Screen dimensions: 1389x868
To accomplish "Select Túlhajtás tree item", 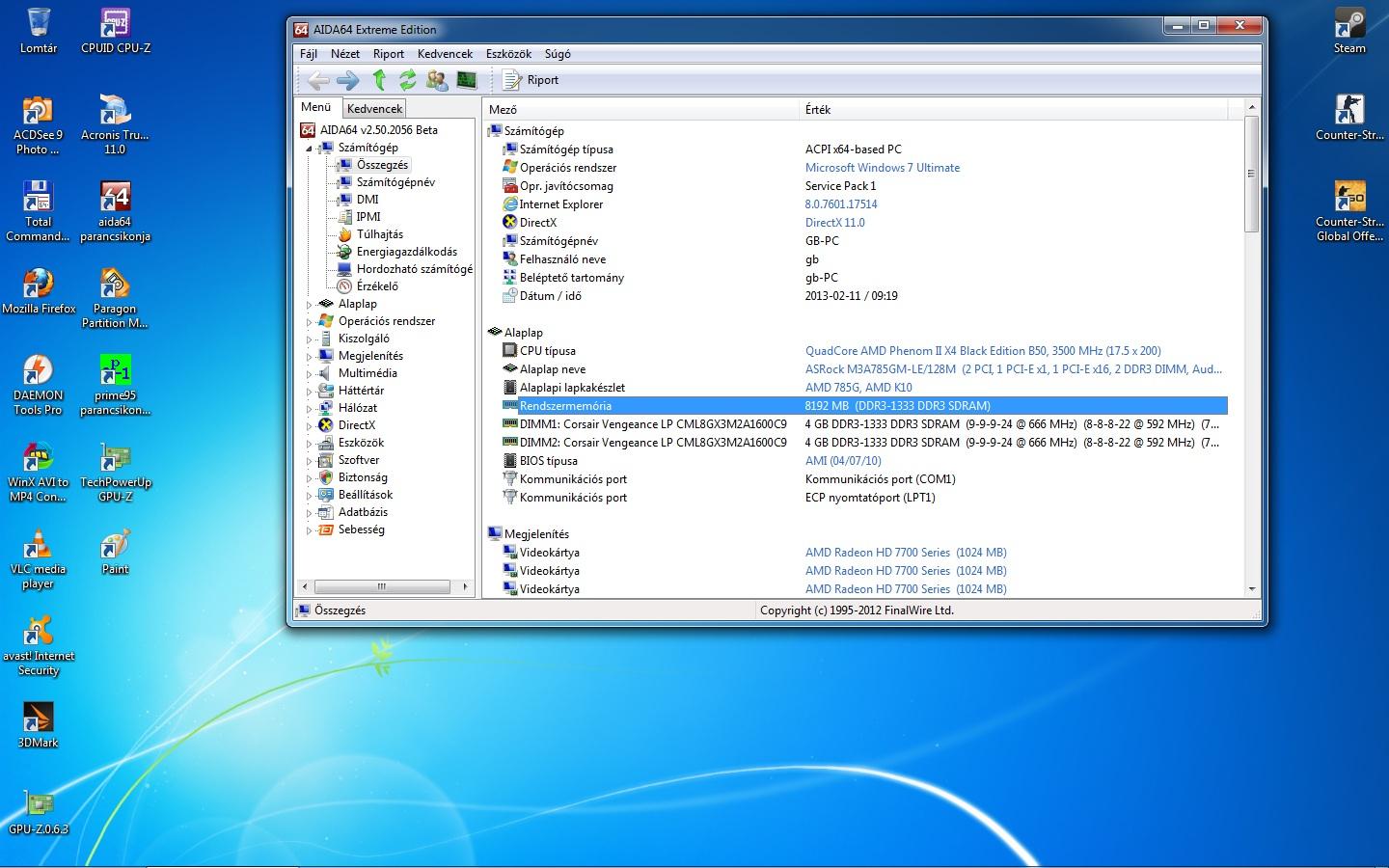I will click(380, 234).
